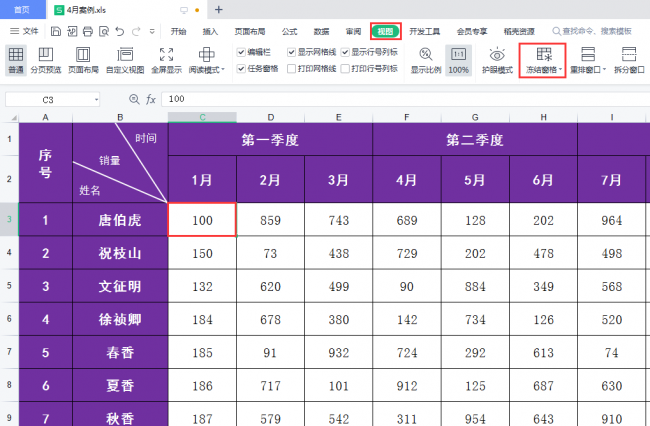
Task: Click the Print icon in quick toolbar
Action: point(87,31)
